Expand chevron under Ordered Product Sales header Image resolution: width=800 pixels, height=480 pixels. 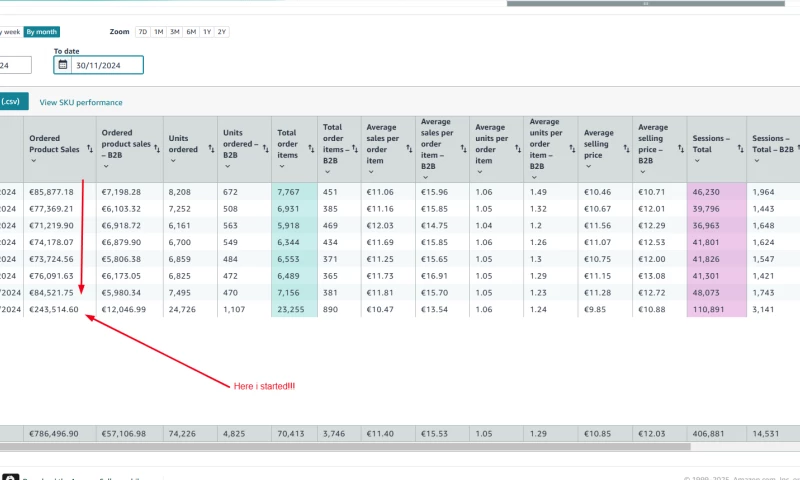tap(34, 161)
